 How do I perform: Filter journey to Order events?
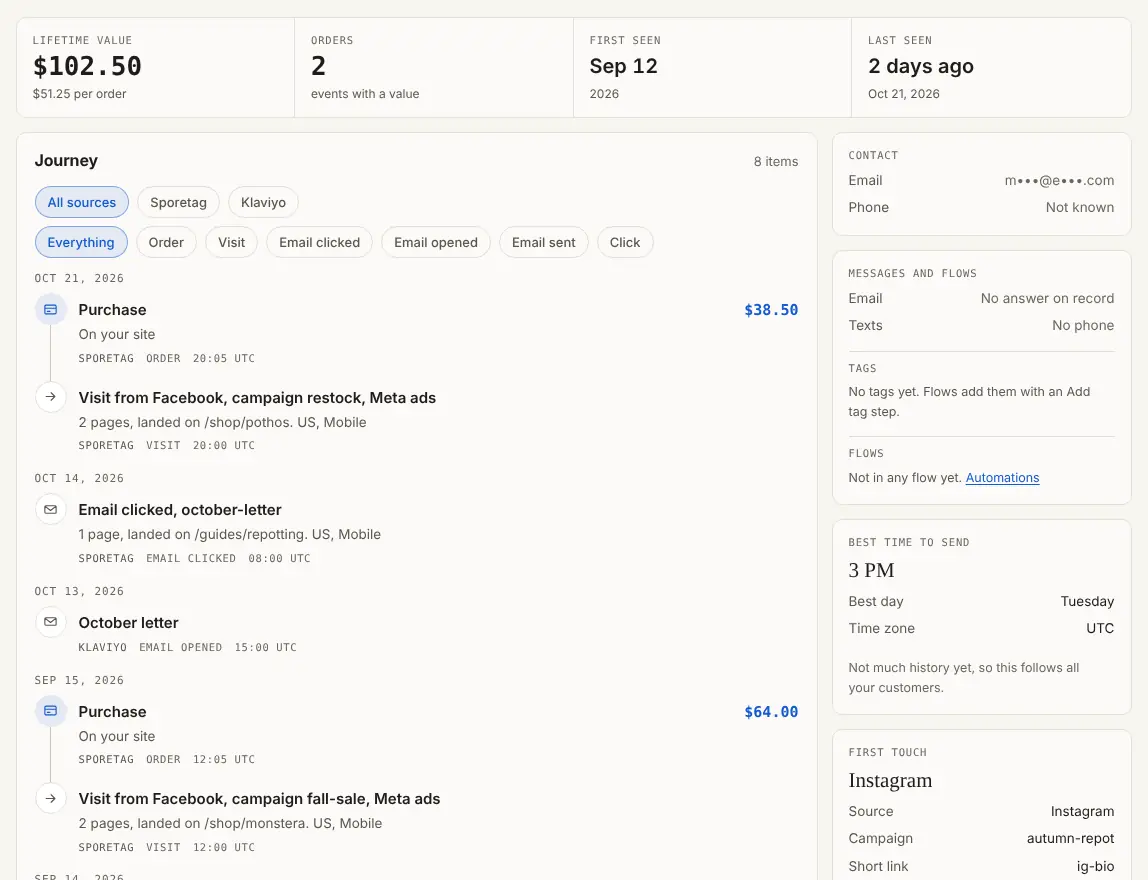tap(166, 242)
